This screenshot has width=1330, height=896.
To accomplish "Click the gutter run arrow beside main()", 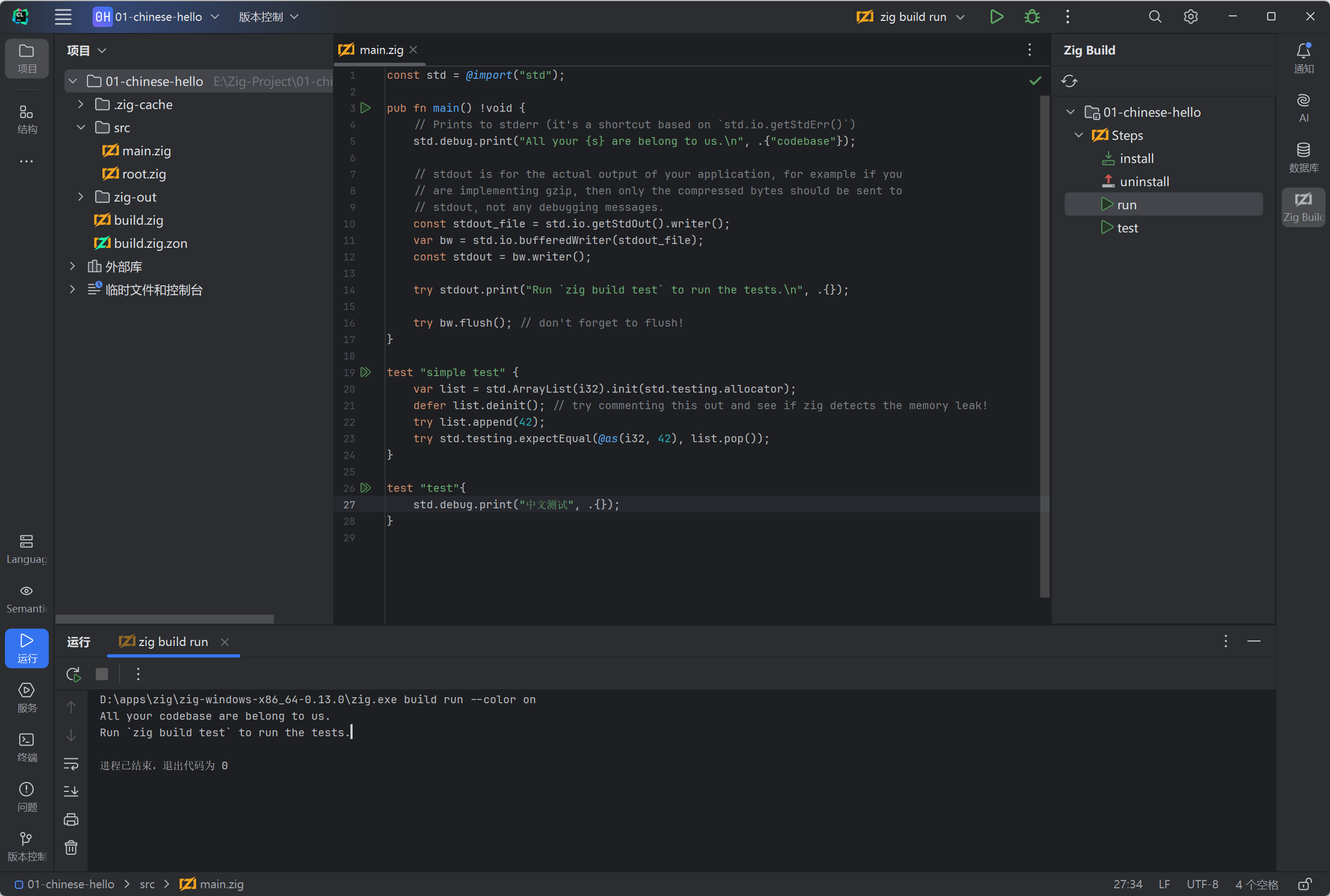I will (366, 108).
